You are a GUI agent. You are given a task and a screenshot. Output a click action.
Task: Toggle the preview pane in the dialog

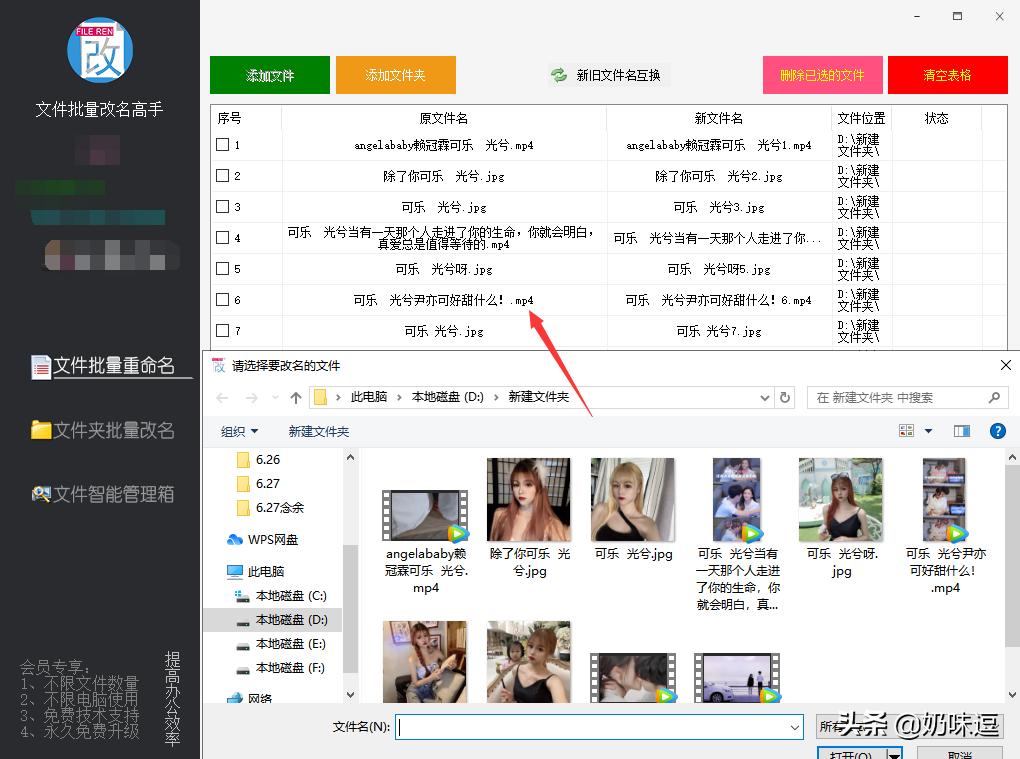click(962, 431)
